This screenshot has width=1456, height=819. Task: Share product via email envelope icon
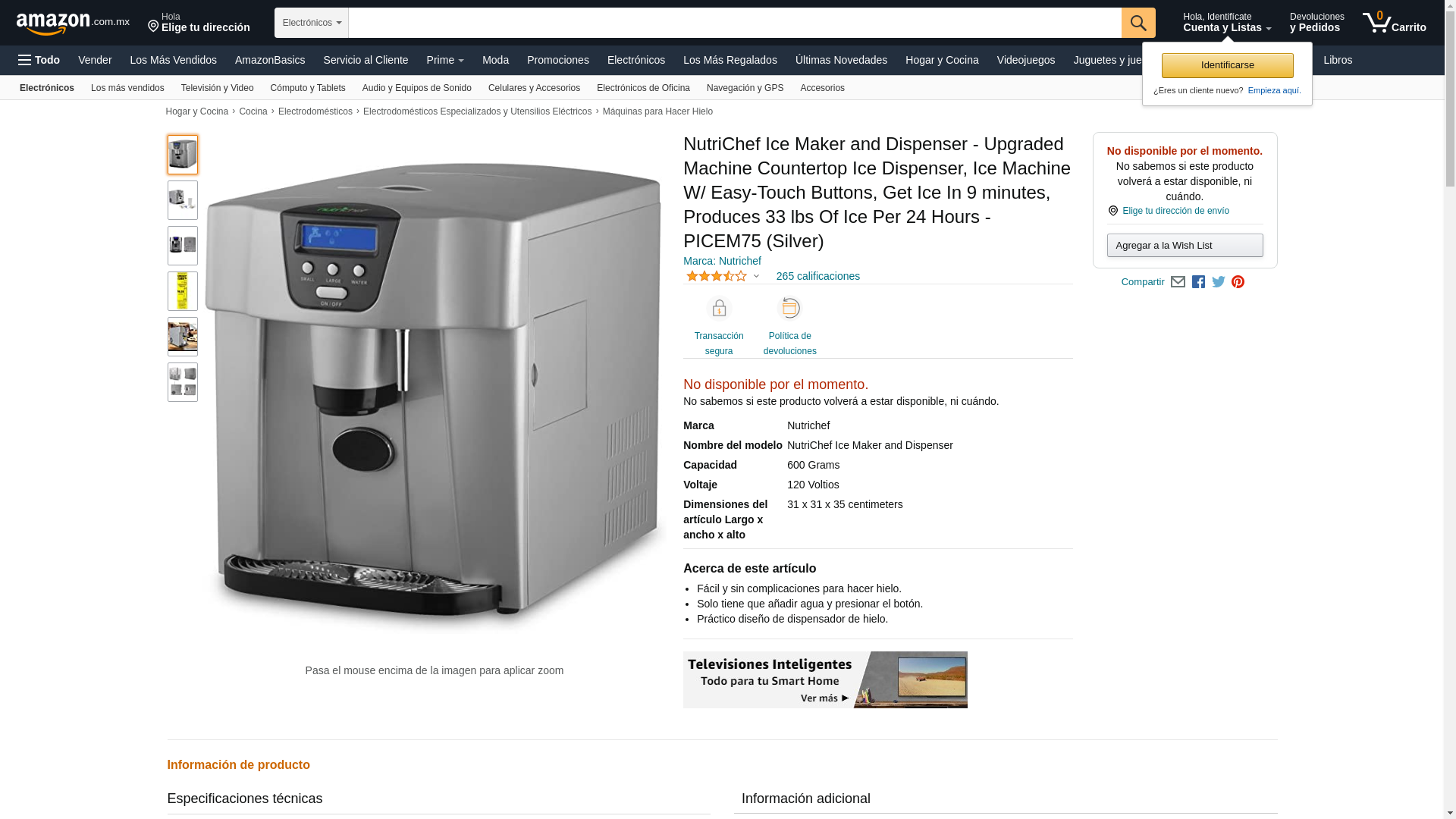point(1178,282)
